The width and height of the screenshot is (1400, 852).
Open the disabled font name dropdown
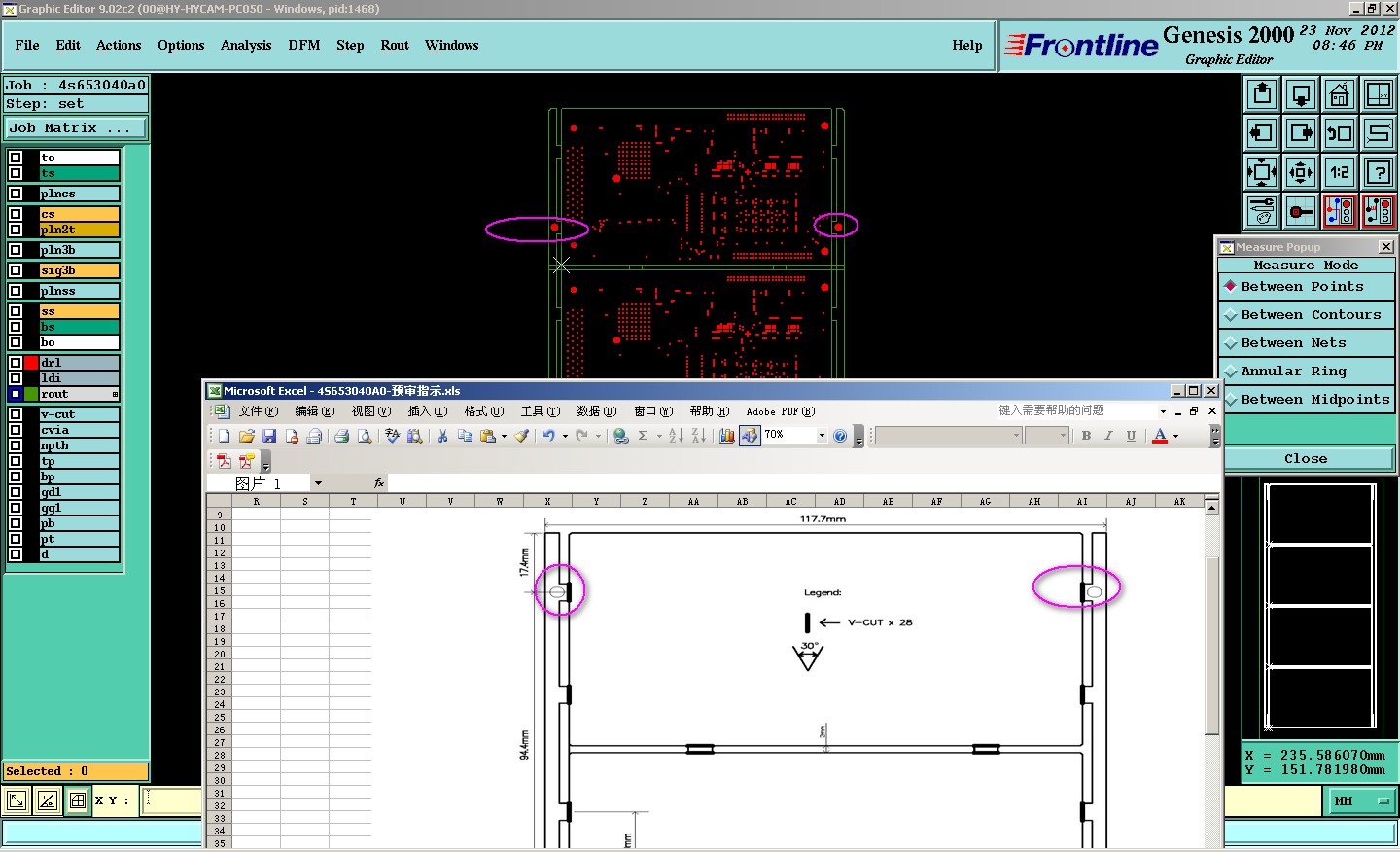(1016, 436)
